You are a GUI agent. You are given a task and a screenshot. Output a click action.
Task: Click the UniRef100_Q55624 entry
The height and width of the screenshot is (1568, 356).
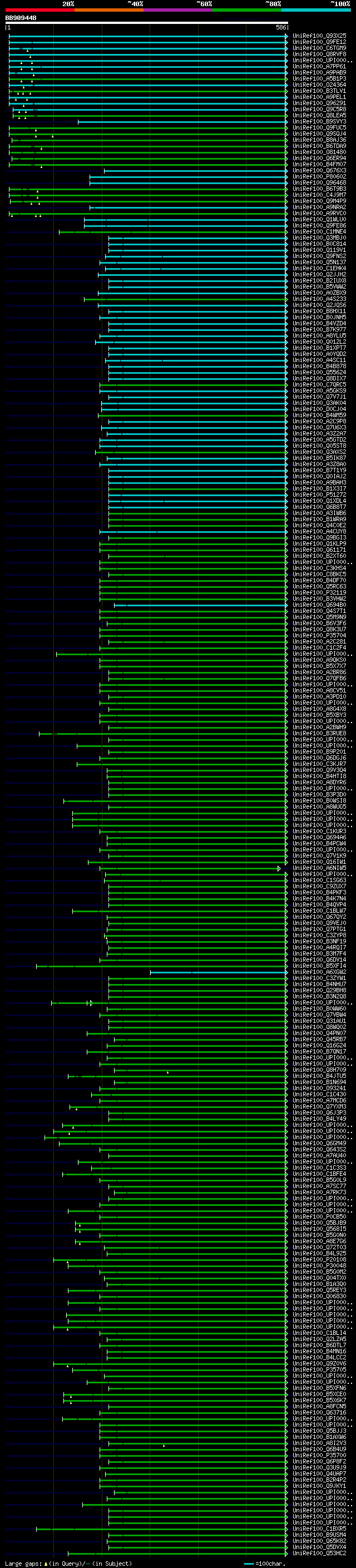pos(319,373)
